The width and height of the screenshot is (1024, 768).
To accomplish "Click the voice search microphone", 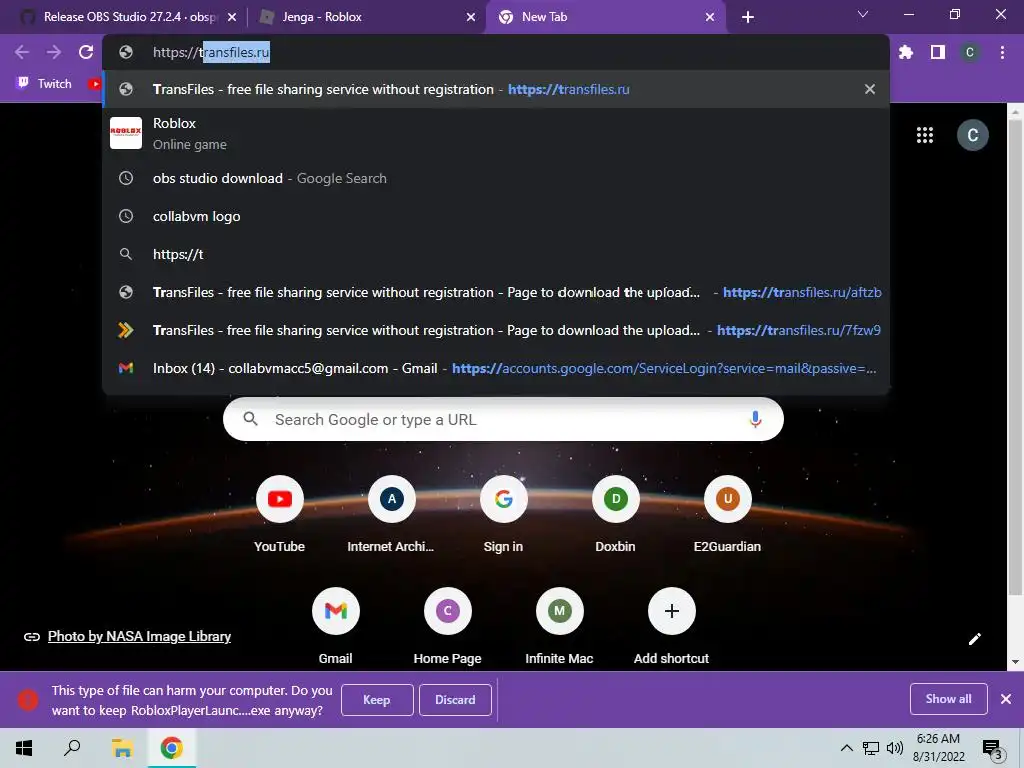I will click(x=755, y=419).
